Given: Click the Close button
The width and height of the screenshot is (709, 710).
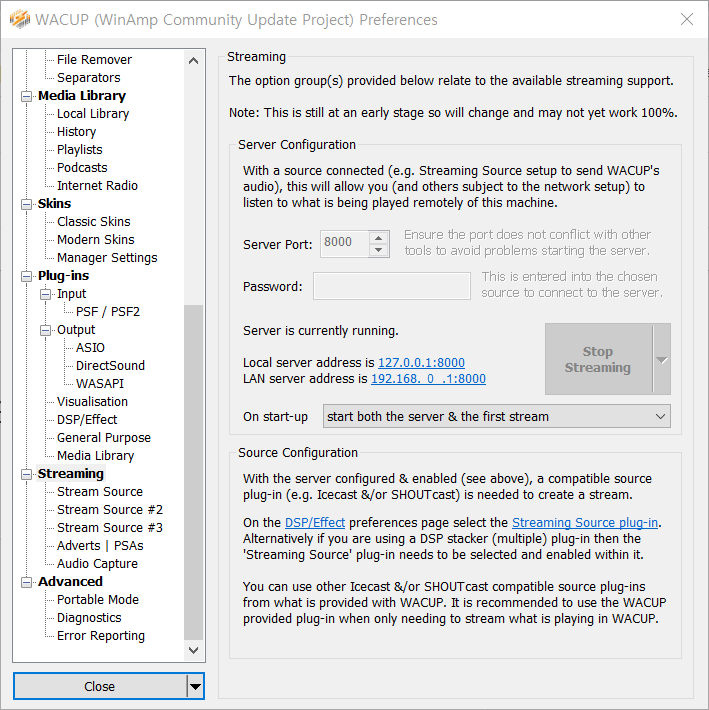Looking at the screenshot, I should point(100,686).
